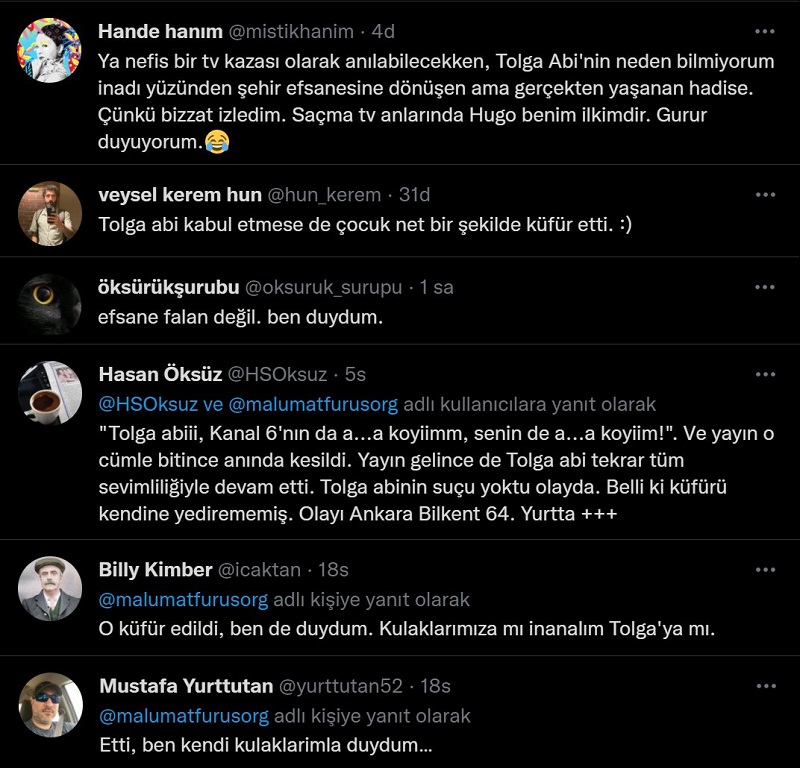The image size is (800, 768).
Task: Open Billy Kimber's profile picture
Action: [50, 588]
